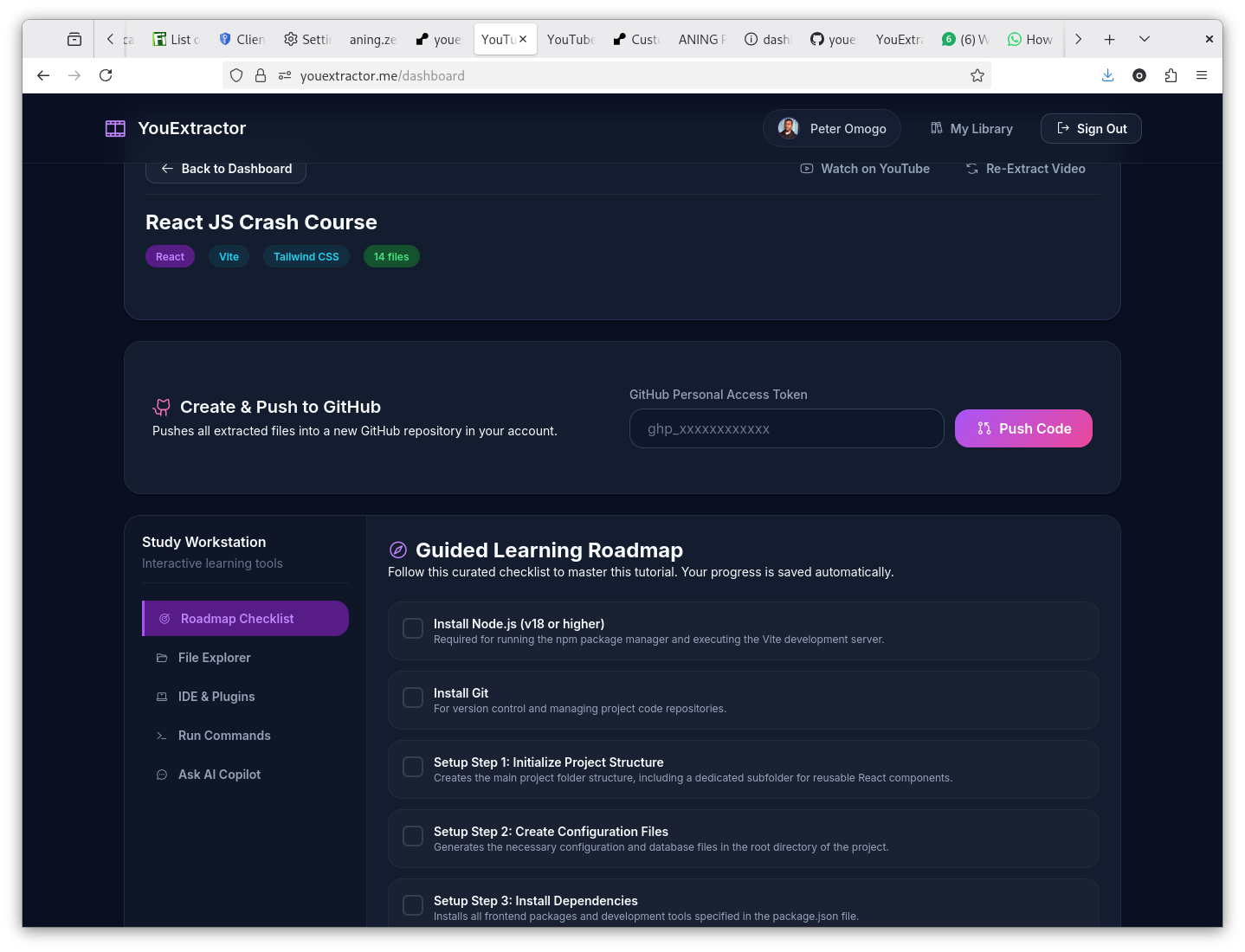Open the Firefox View icon at tab bar start

click(74, 40)
